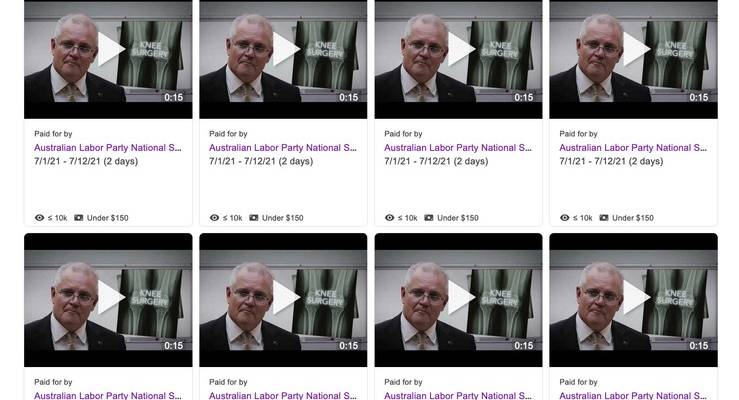Play the second video ad in top row
The height and width of the screenshot is (400, 739).
[x=287, y=49]
